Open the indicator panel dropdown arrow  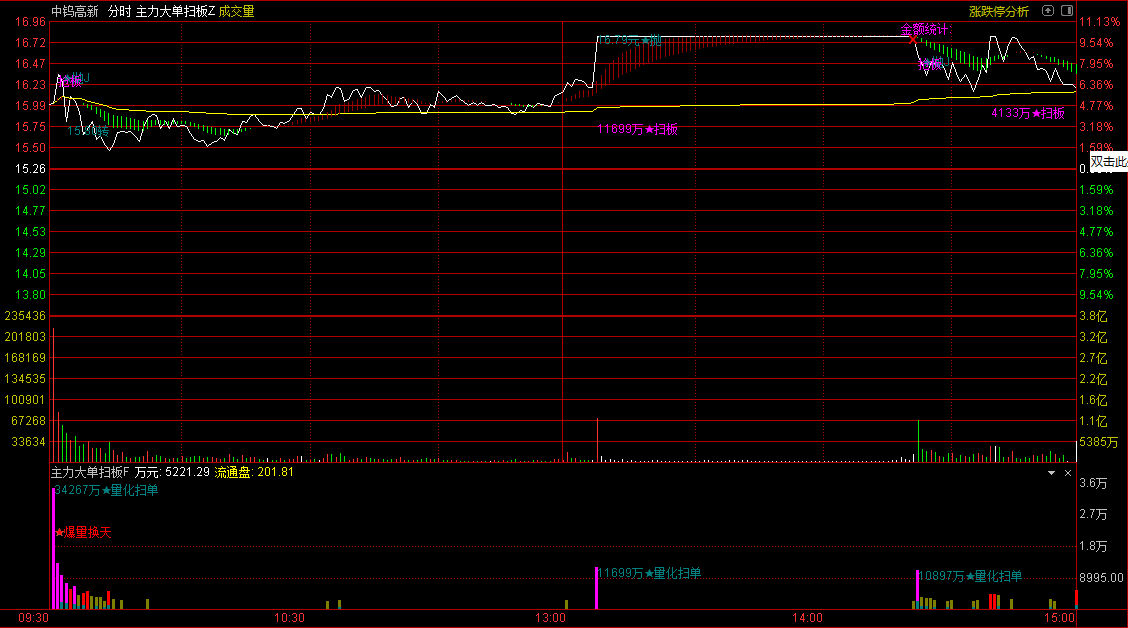pyautogui.click(x=1051, y=473)
